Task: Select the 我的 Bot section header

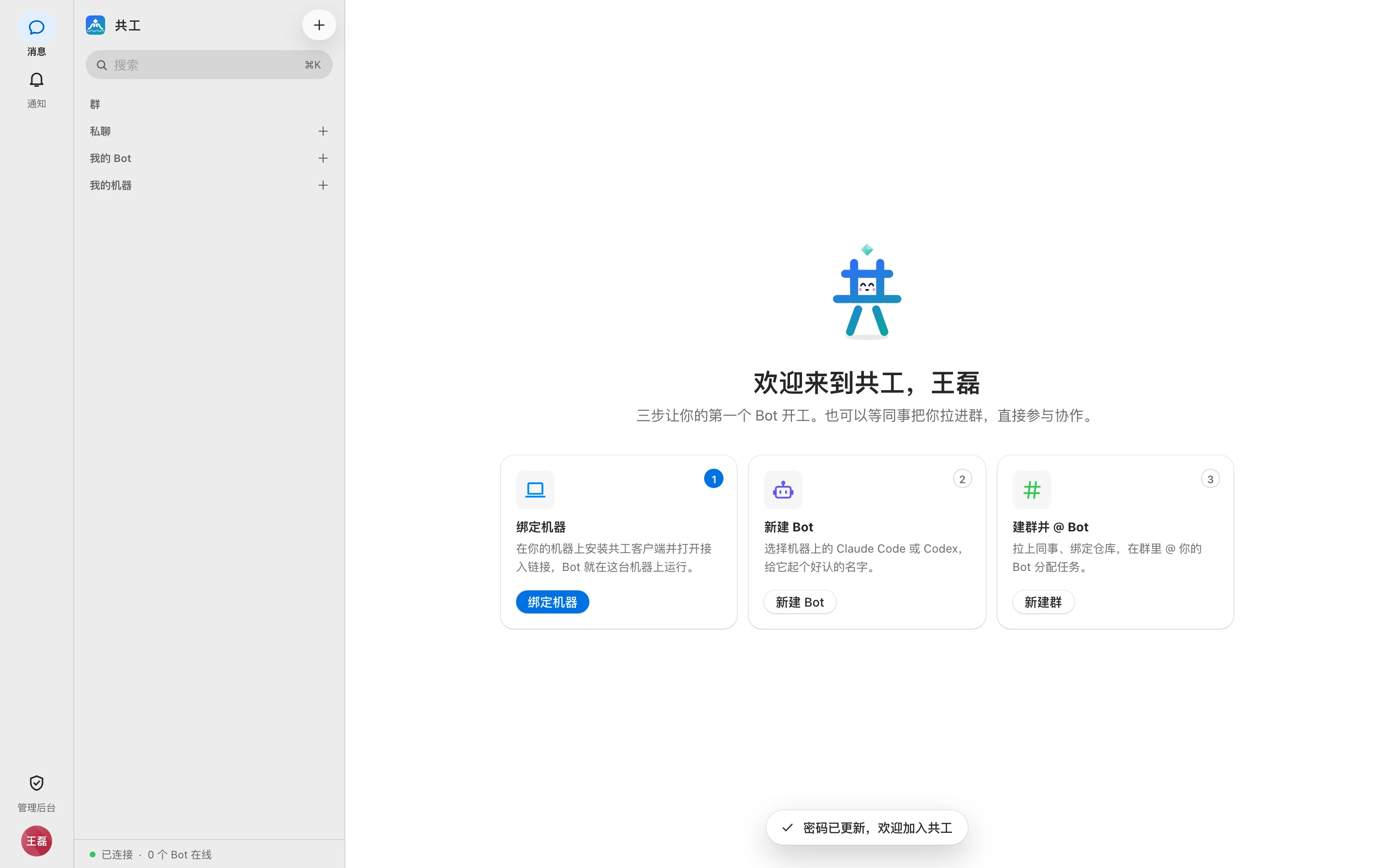Action: pos(110,159)
